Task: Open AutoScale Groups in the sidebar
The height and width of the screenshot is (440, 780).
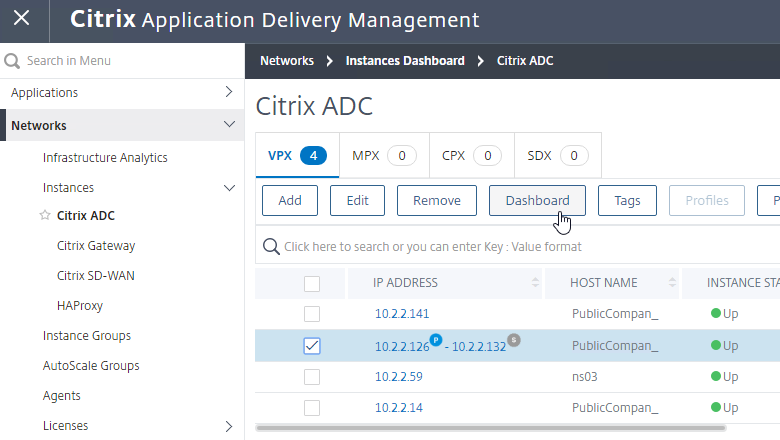Action: pos(91,365)
